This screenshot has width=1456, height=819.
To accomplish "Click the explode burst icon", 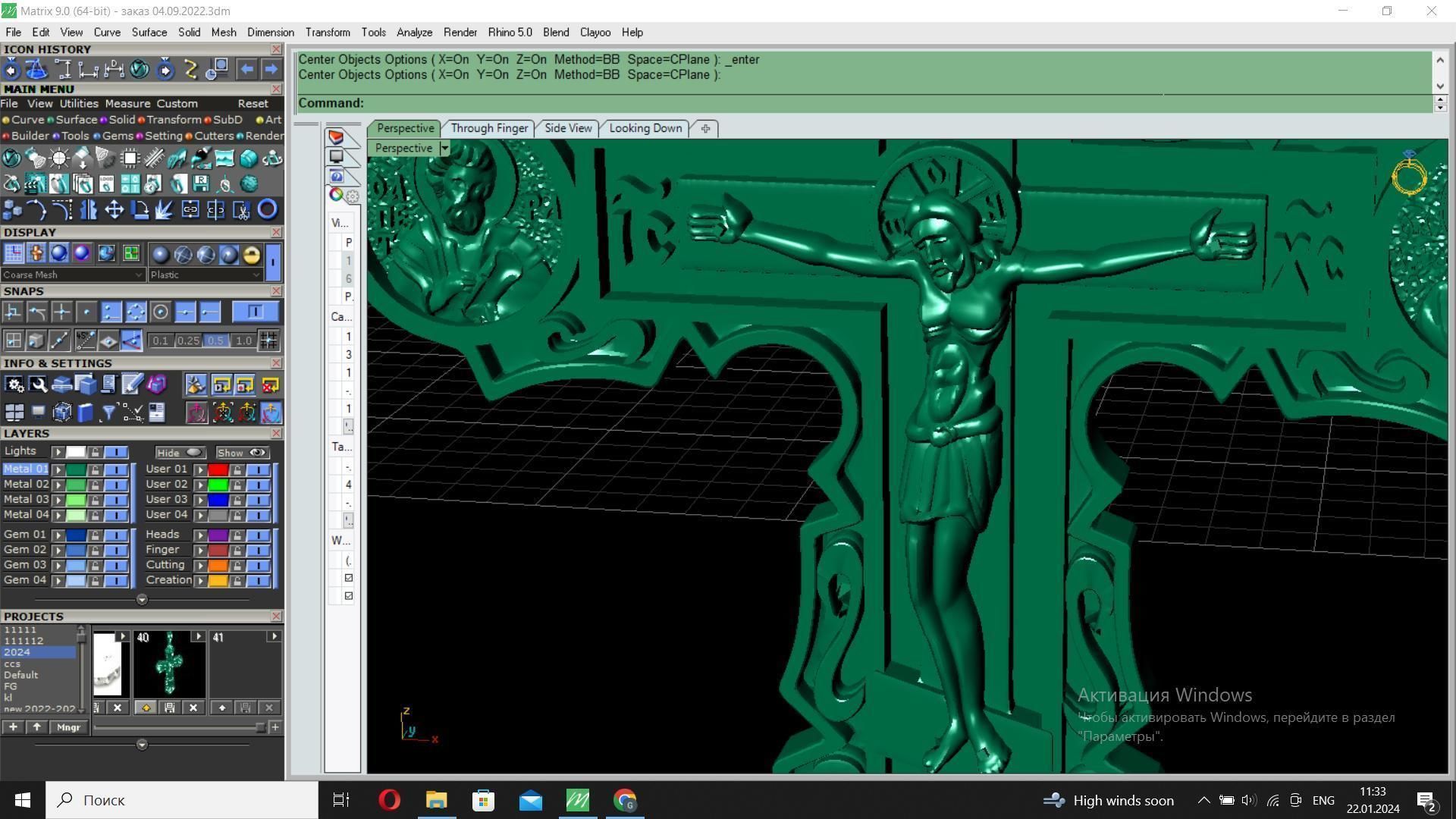I will pyautogui.click(x=165, y=210).
